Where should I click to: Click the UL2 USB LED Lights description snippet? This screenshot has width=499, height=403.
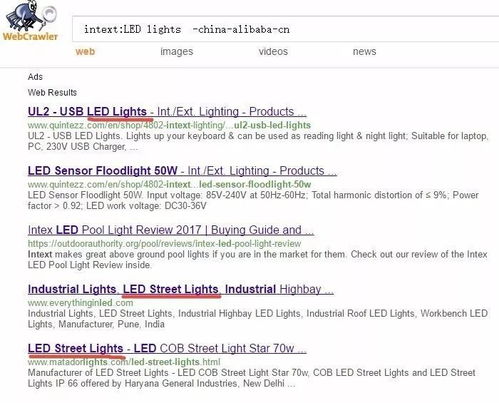coord(258,141)
